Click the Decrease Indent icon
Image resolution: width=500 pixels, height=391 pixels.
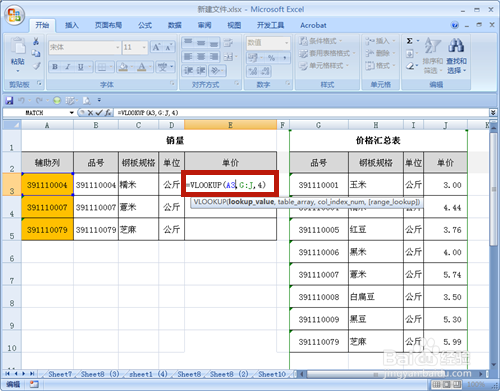tap(188, 71)
